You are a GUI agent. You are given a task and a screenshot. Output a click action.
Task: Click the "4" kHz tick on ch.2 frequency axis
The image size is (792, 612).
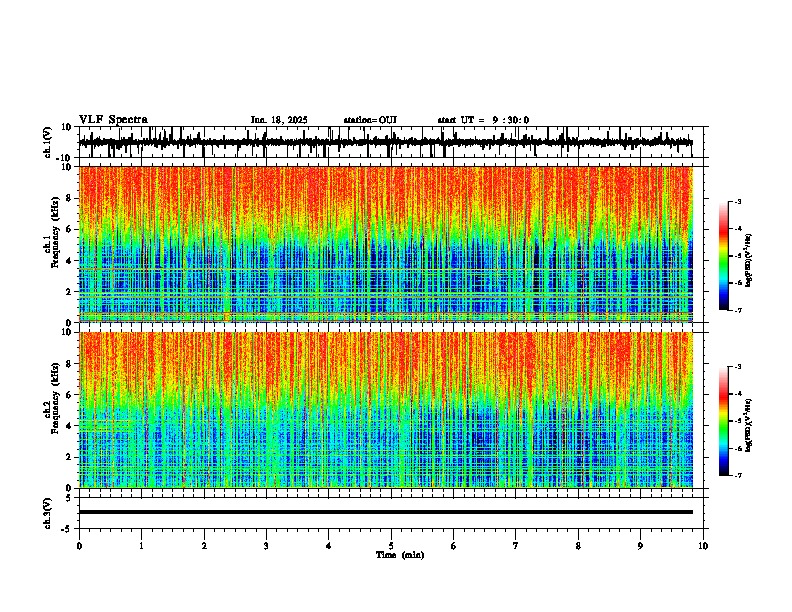pyautogui.click(x=69, y=426)
